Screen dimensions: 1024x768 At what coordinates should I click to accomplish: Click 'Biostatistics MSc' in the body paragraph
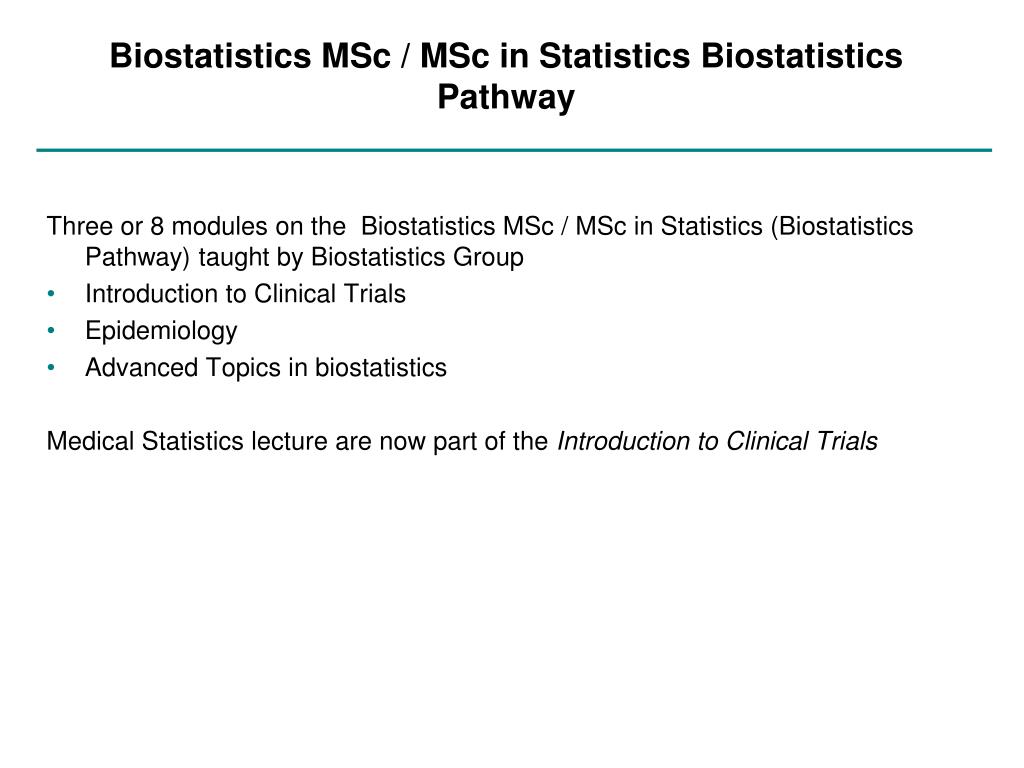tap(457, 227)
